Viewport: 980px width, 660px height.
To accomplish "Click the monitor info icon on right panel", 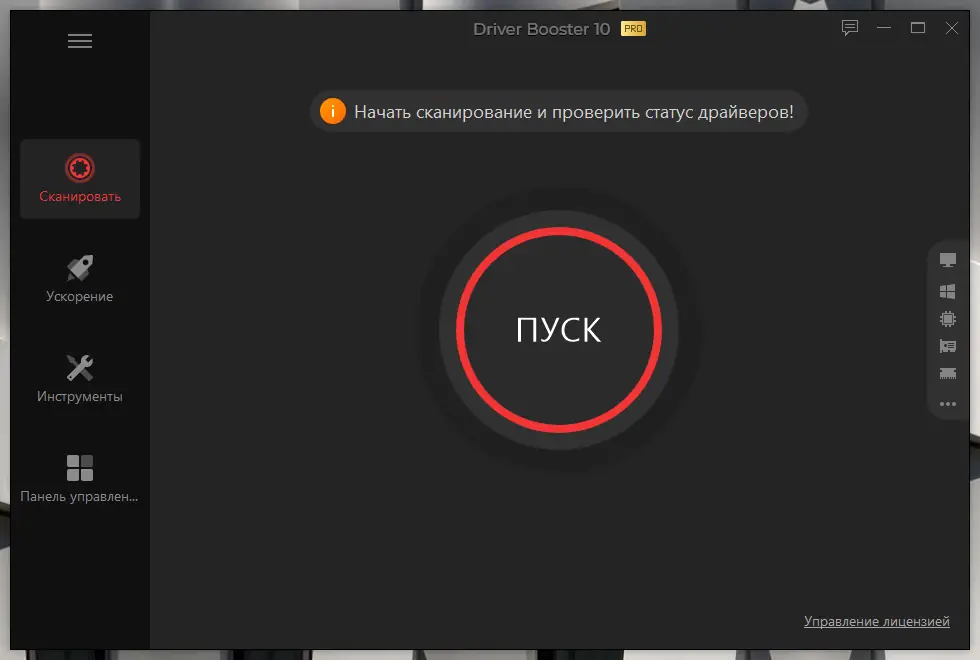I will point(947,261).
